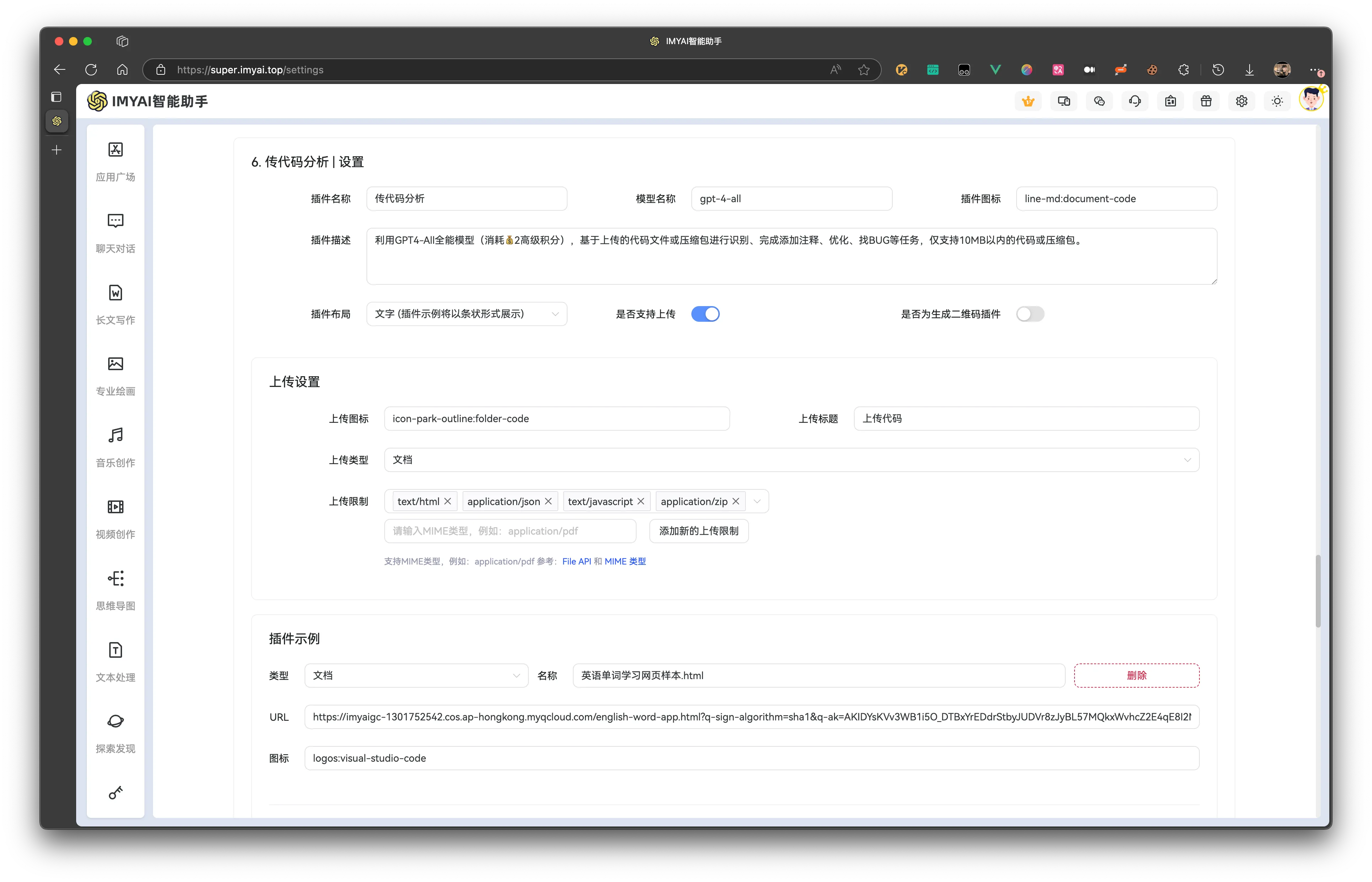Image resolution: width=1372 pixels, height=882 pixels.
Task: Click the user avatar in app header
Action: point(1311,100)
